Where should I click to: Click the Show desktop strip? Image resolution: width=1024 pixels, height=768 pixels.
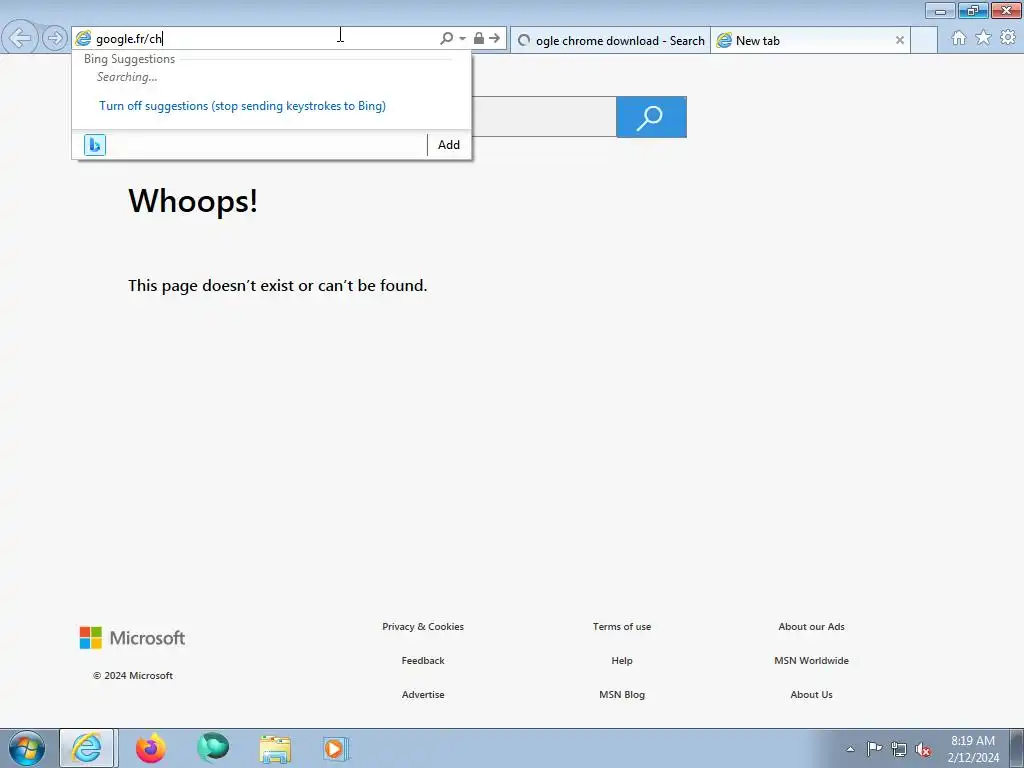point(1017,748)
